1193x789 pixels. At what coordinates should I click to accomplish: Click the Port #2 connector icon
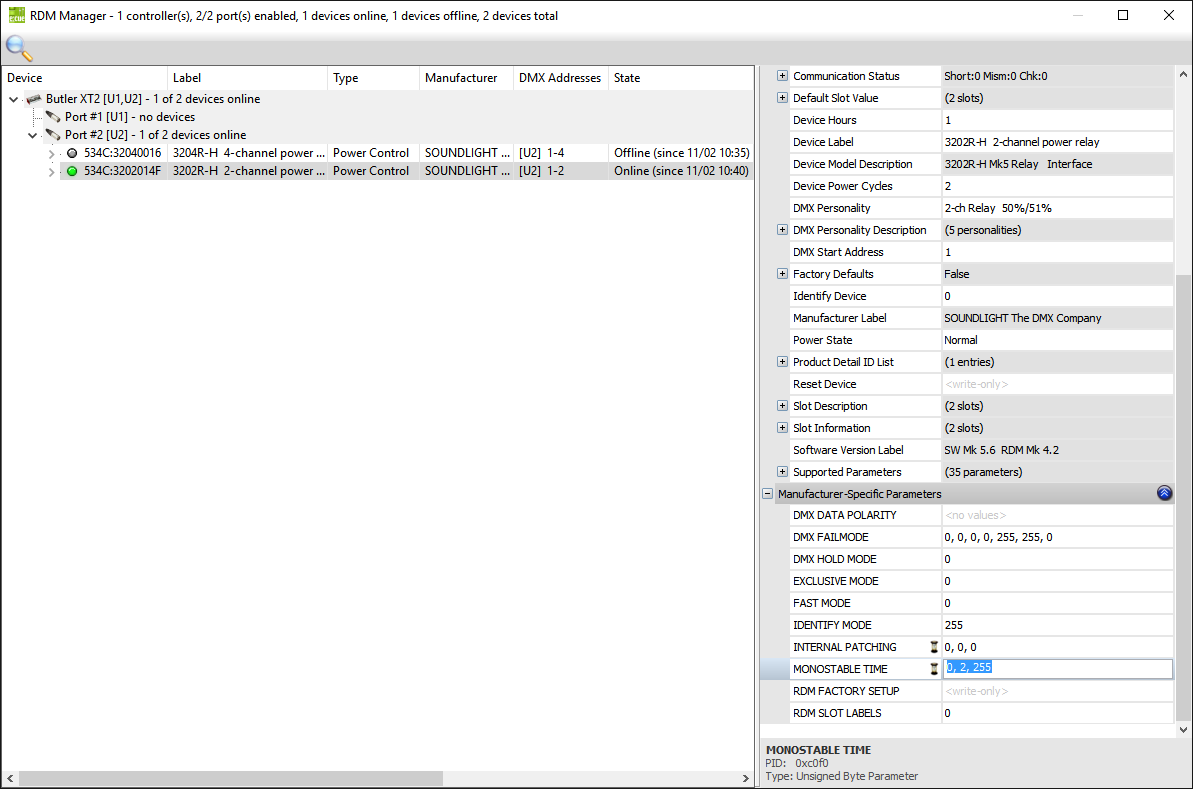point(53,135)
